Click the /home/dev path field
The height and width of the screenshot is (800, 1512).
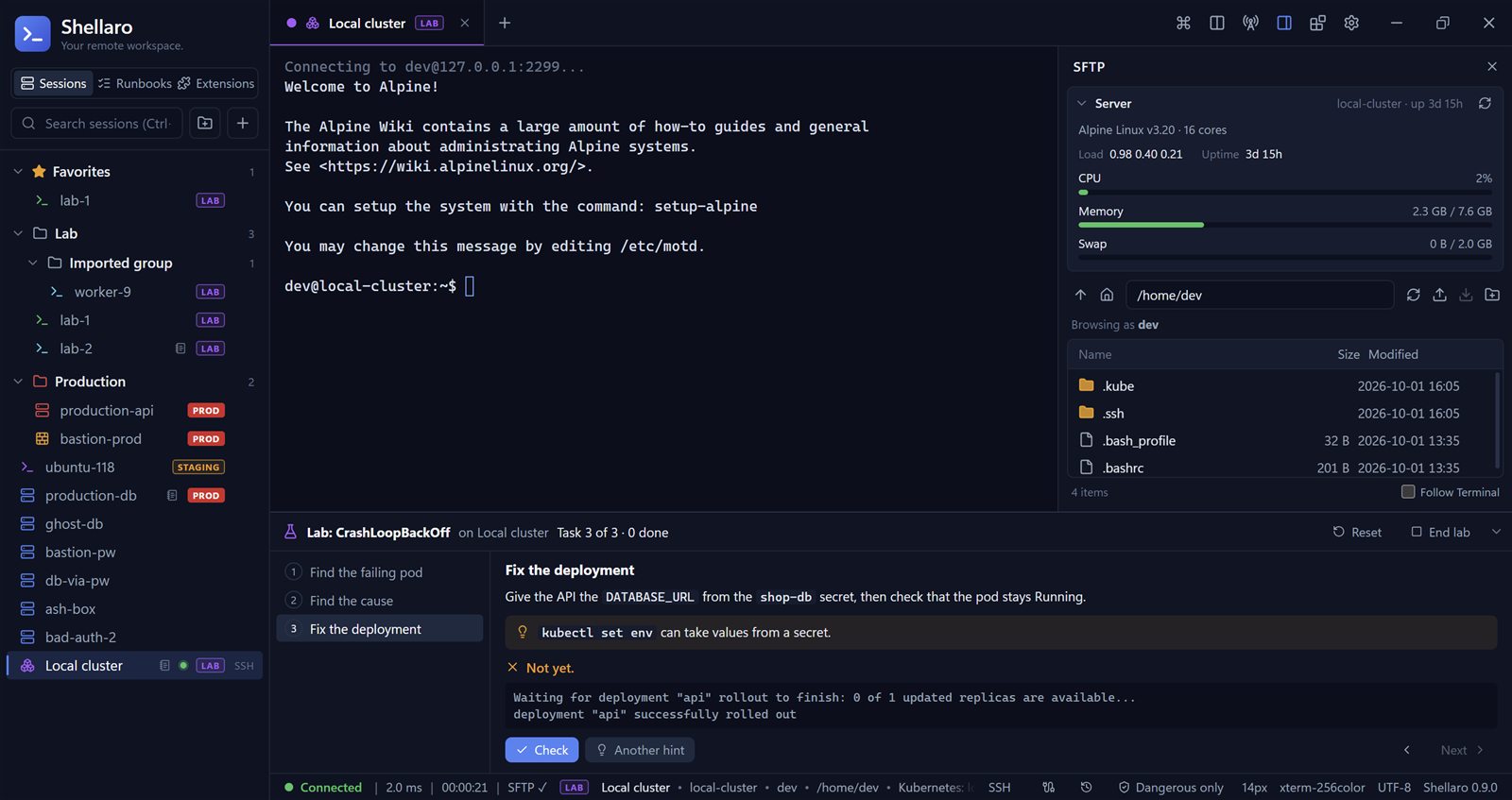pos(1260,295)
